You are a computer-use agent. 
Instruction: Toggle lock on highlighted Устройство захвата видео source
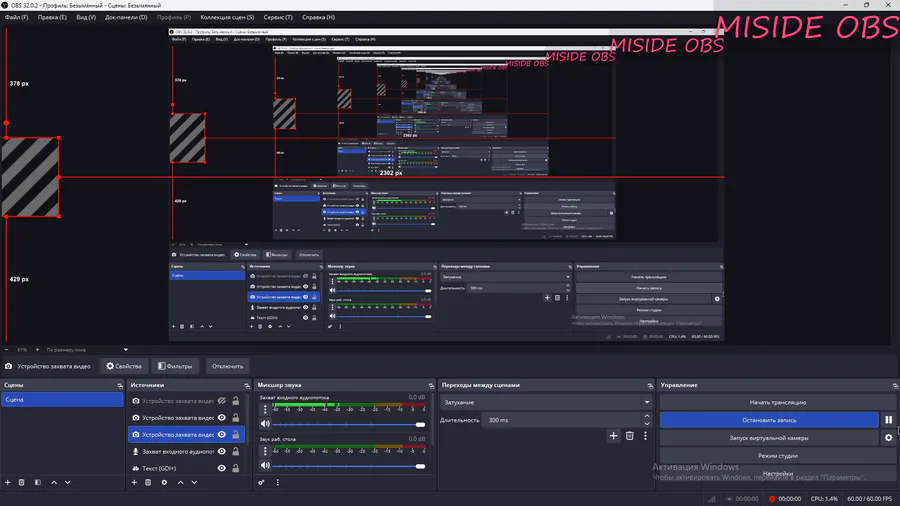pyautogui.click(x=235, y=435)
